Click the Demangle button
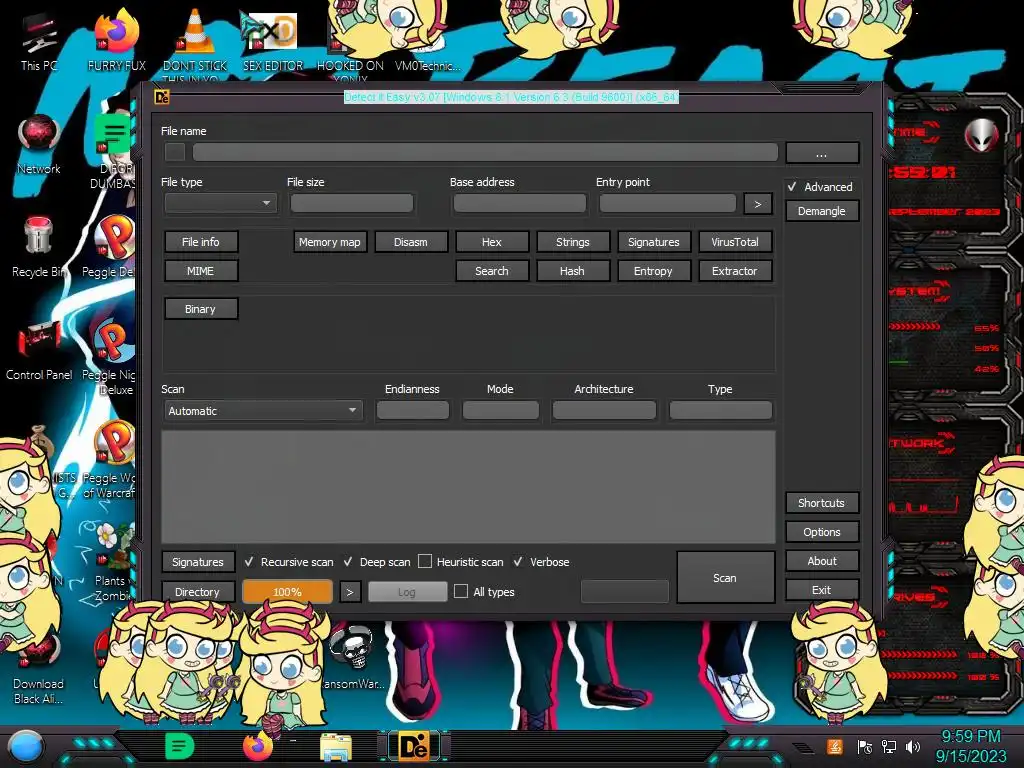The width and height of the screenshot is (1024, 768). (822, 211)
